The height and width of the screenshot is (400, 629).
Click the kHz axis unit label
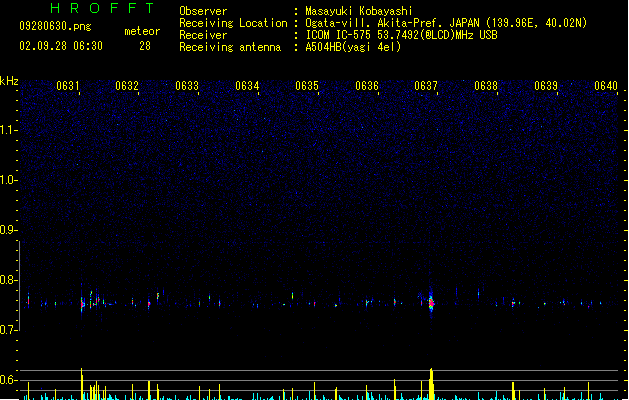(9, 81)
